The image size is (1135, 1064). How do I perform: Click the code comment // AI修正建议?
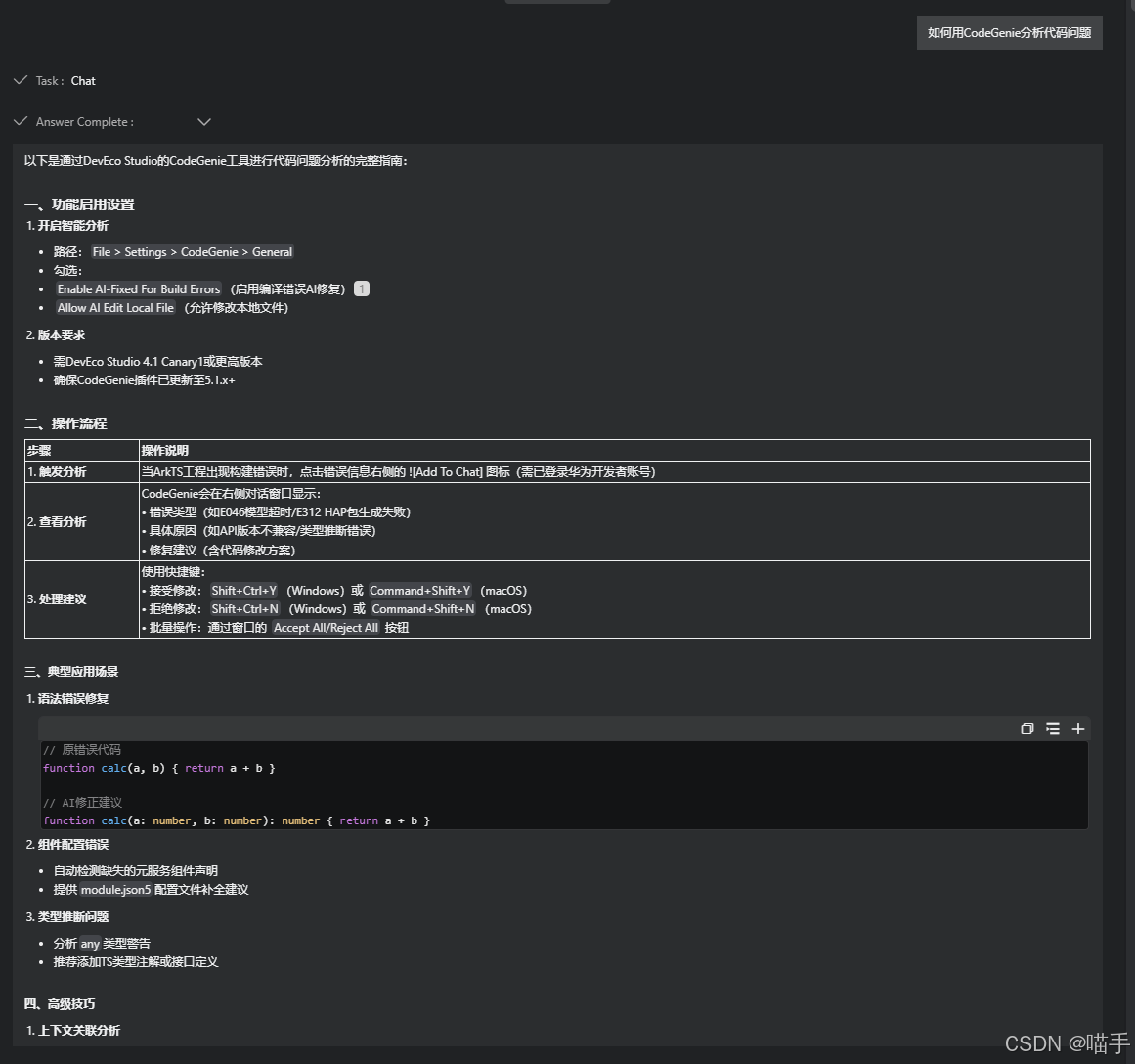82,803
